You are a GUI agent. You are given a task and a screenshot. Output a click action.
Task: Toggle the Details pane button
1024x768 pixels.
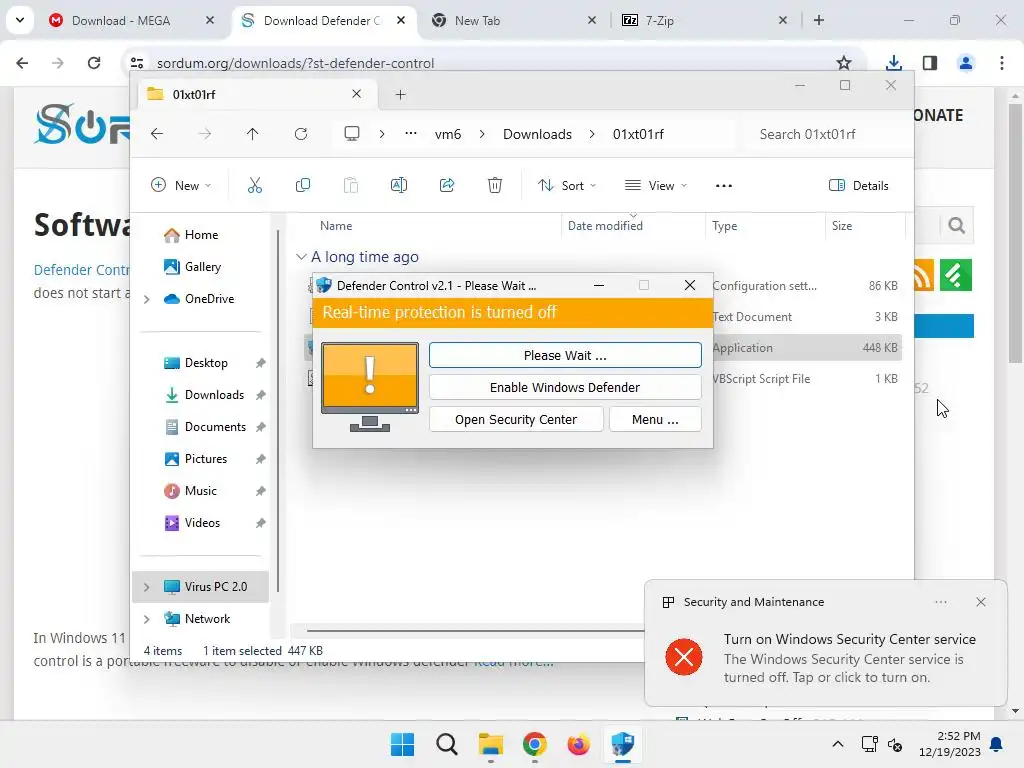click(x=858, y=185)
